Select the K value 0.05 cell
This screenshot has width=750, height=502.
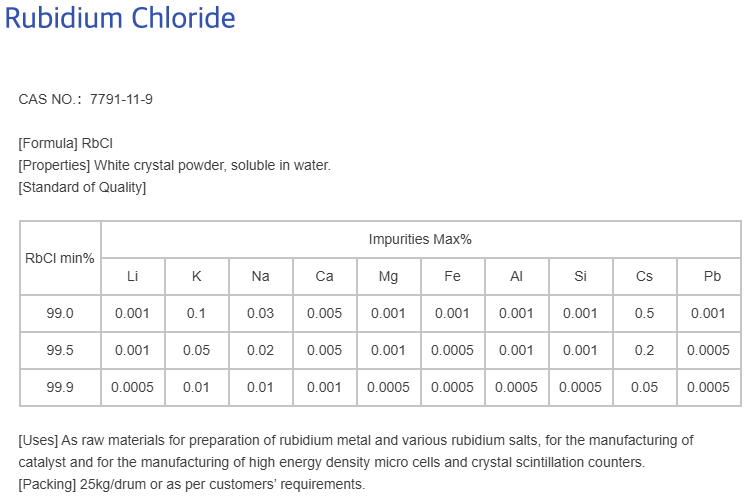tap(197, 350)
